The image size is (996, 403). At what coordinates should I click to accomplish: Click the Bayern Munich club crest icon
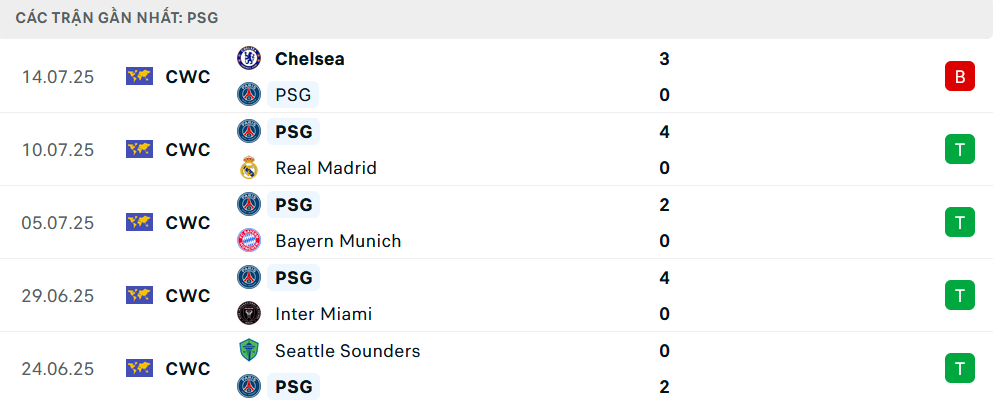click(x=248, y=241)
